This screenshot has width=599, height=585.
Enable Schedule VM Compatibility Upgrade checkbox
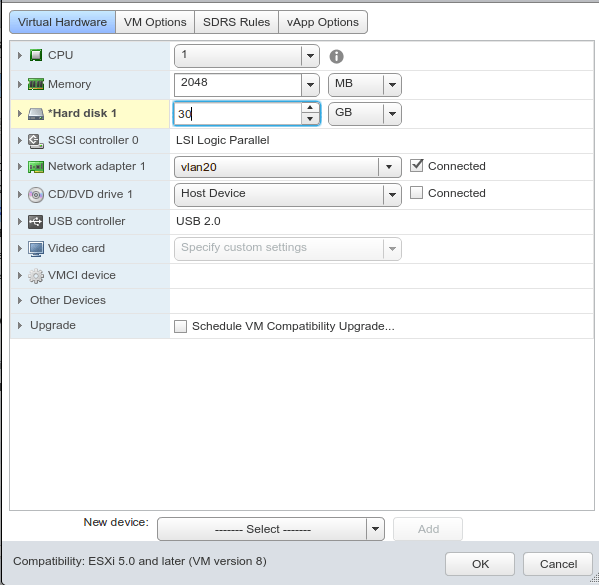180,327
